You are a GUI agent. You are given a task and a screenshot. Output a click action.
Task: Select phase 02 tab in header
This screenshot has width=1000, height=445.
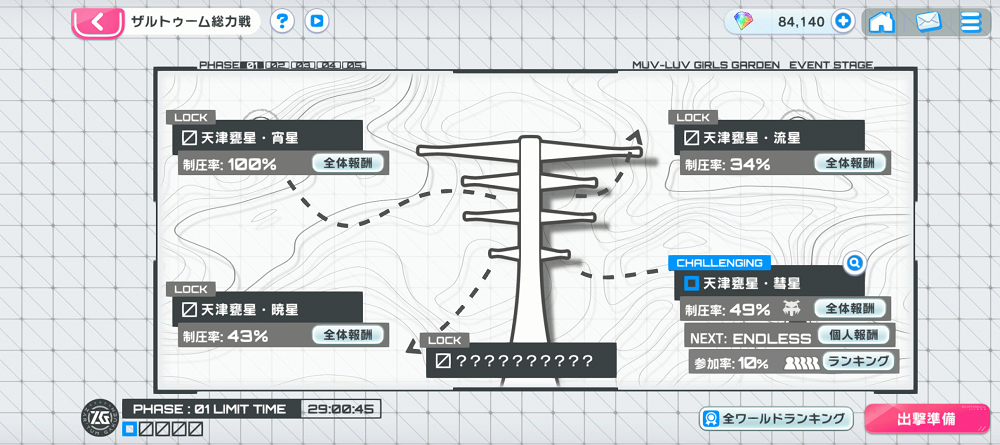coord(277,65)
